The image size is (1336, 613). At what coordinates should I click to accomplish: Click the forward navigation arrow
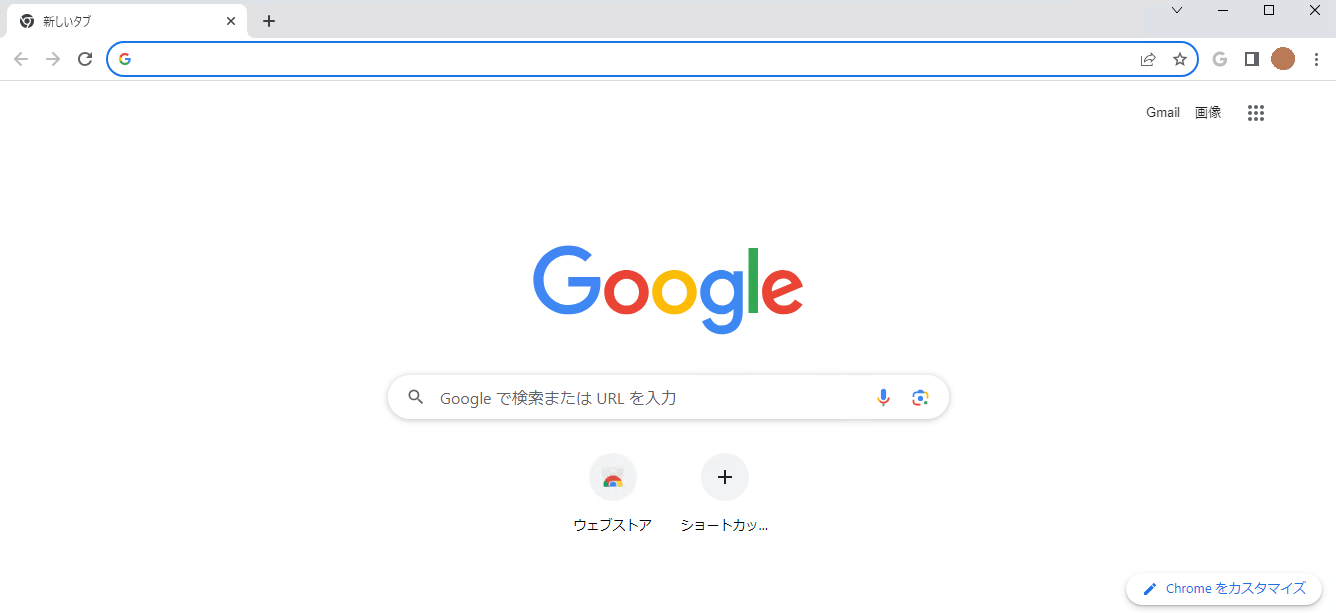pos(53,59)
